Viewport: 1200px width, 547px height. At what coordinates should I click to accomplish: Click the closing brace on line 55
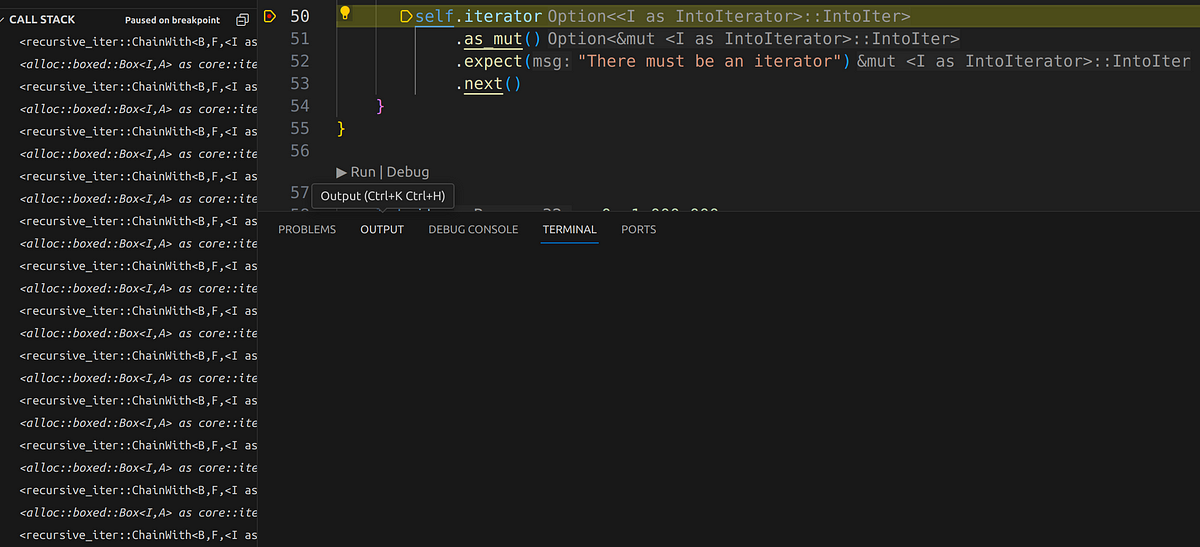pyautogui.click(x=342, y=129)
